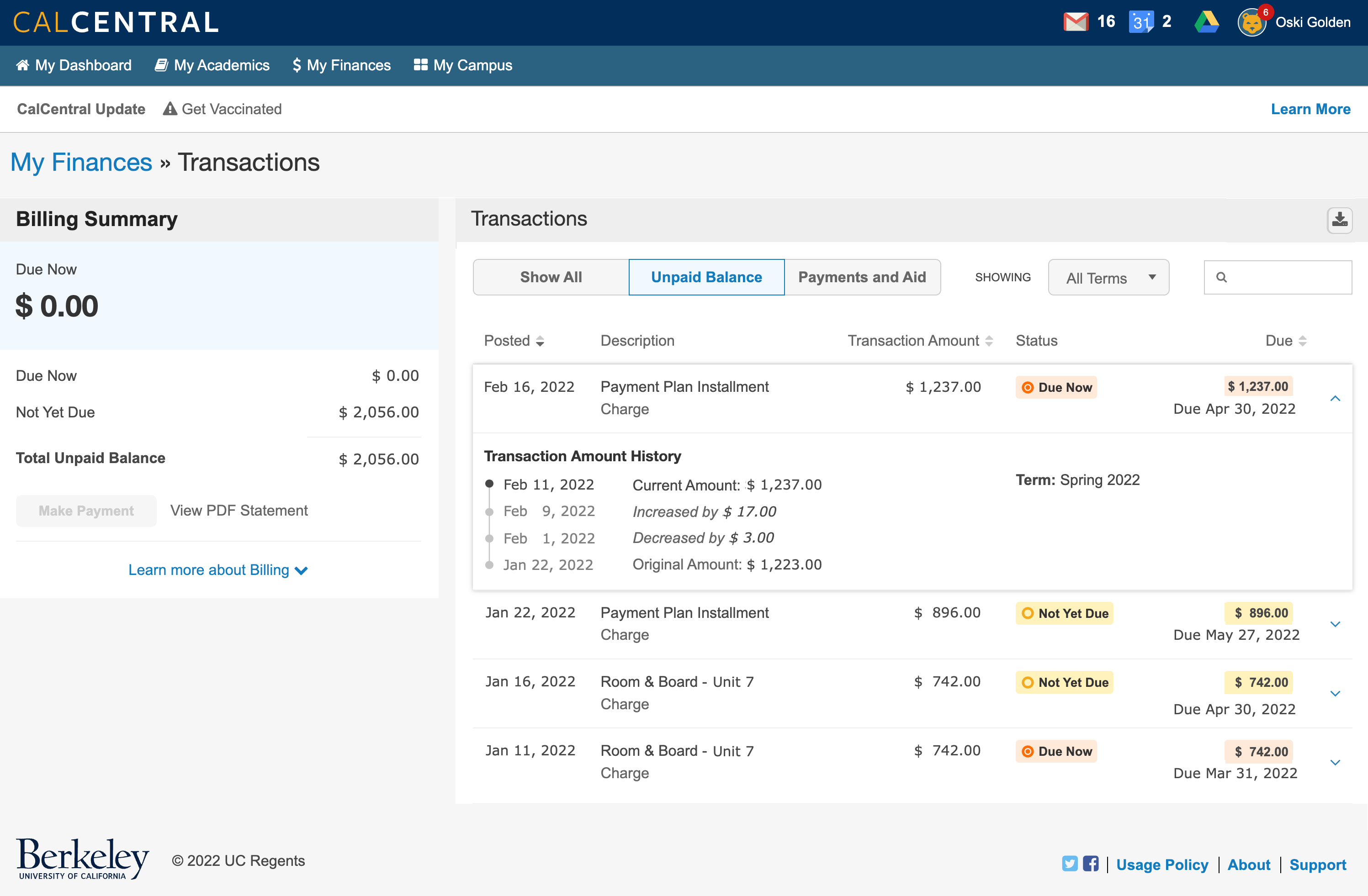Sort by Posted column arrows
1368x896 pixels.
(540, 341)
